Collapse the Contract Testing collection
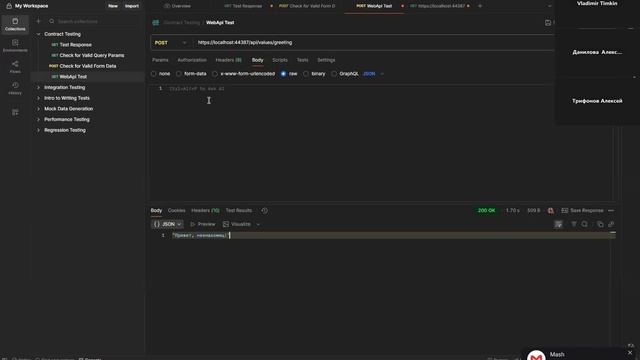 pos(39,34)
